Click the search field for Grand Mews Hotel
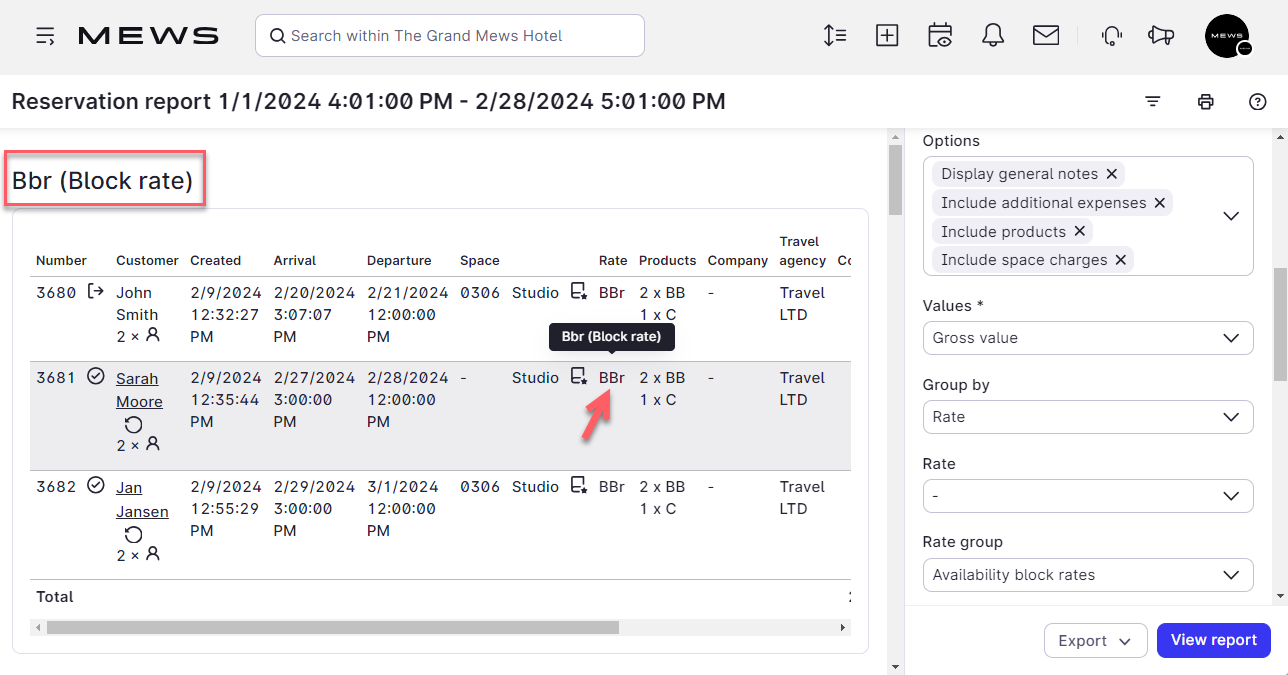The width and height of the screenshot is (1288, 675). (x=450, y=36)
